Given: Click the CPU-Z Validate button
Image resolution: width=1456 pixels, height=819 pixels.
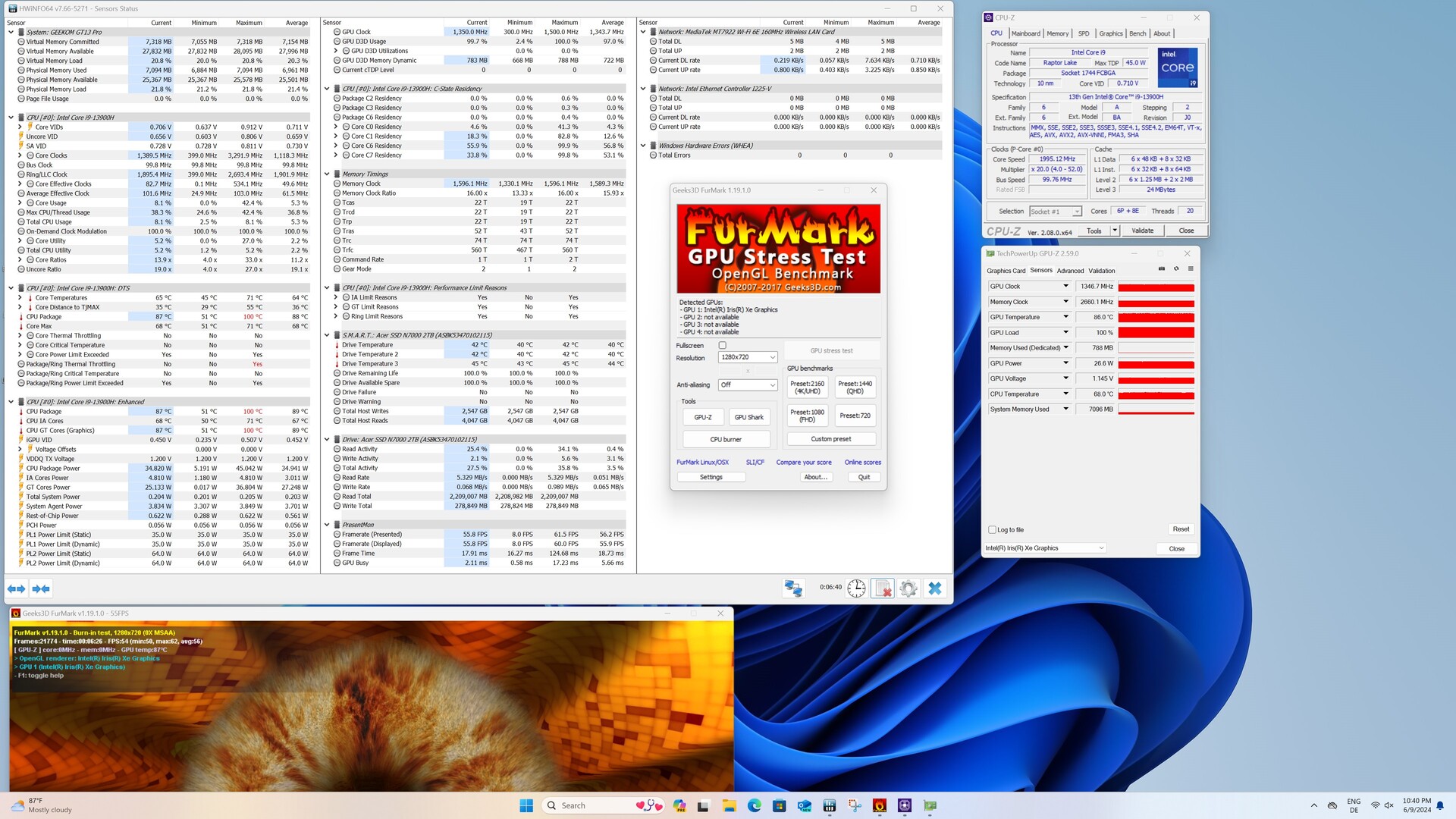Looking at the screenshot, I should click(x=1142, y=231).
